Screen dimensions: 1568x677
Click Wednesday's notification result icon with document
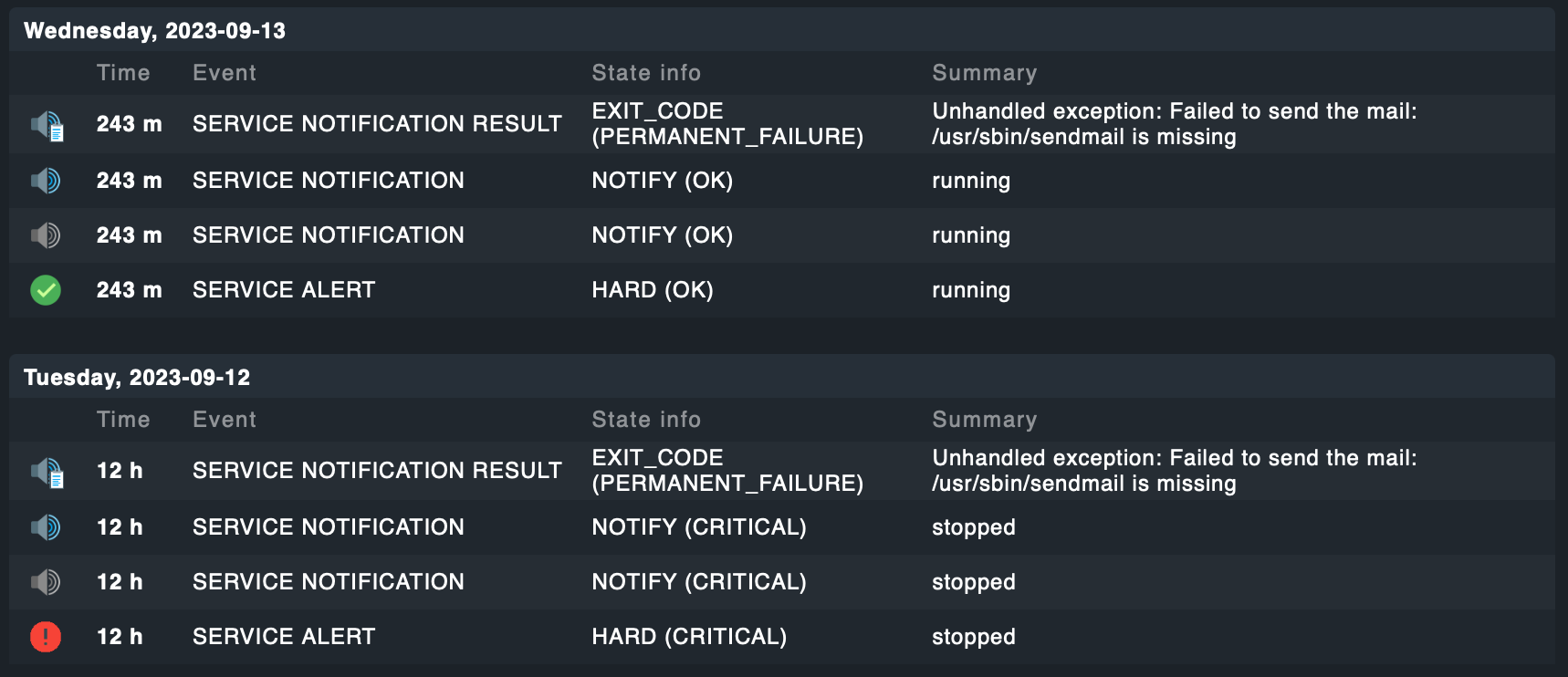tap(47, 125)
